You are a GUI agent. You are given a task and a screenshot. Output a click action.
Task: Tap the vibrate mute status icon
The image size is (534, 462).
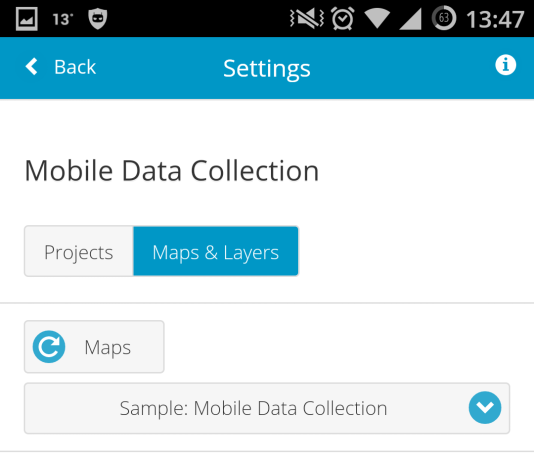pyautogui.click(x=307, y=18)
